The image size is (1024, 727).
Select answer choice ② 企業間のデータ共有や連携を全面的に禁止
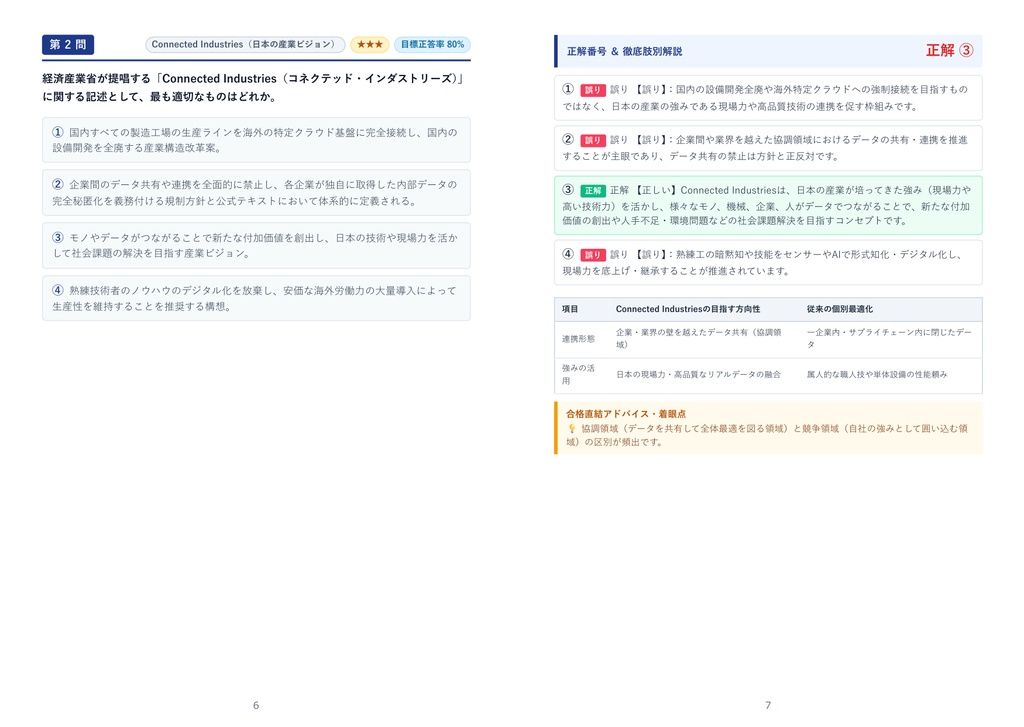pos(256,193)
